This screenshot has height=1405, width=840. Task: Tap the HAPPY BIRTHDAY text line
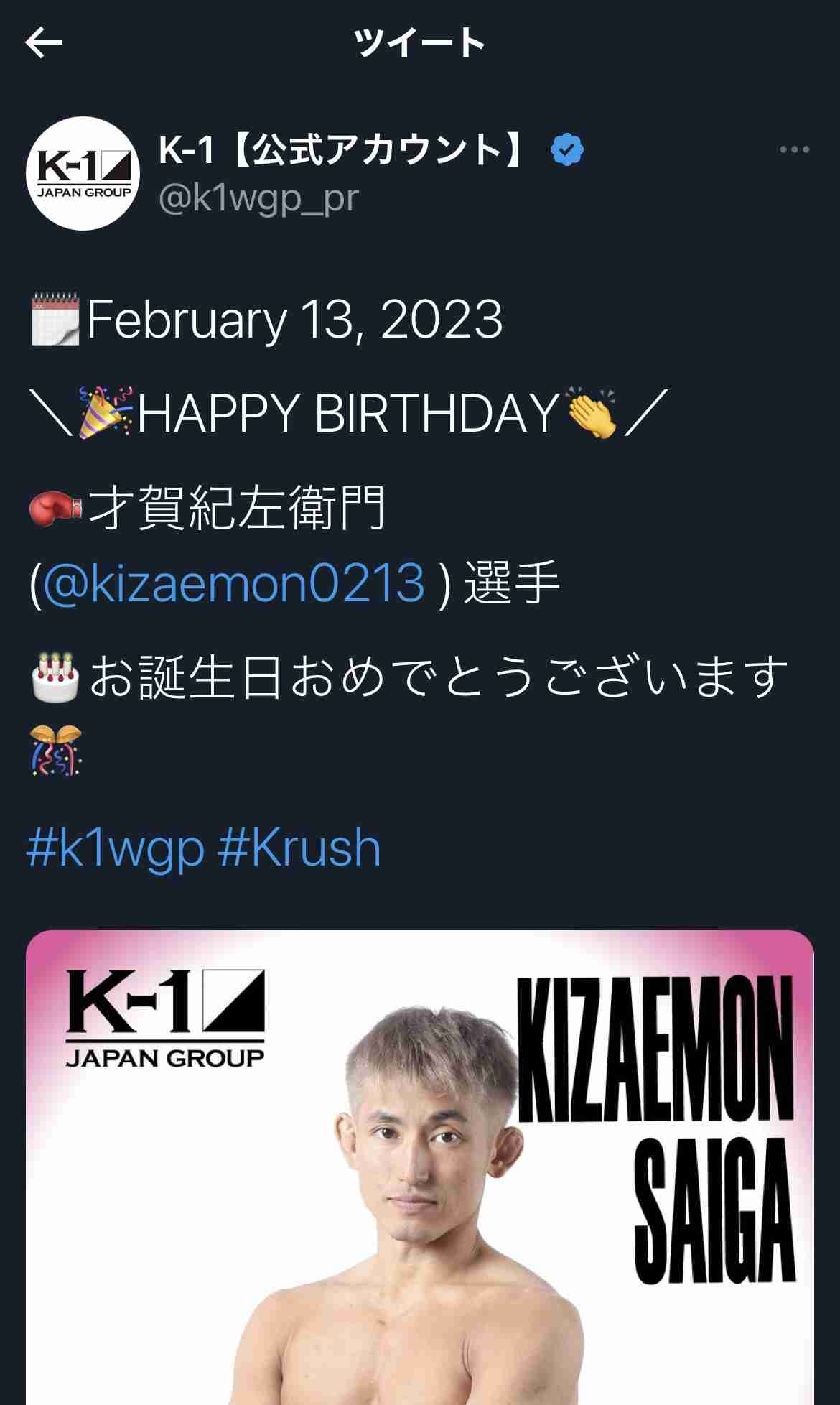[349, 413]
